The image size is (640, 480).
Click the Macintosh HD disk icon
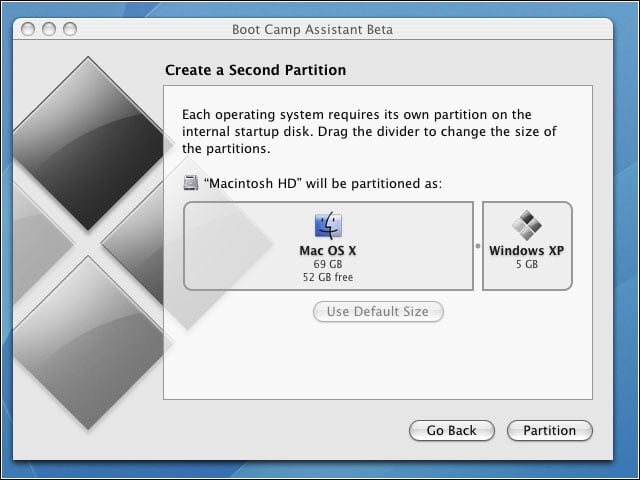point(191,183)
